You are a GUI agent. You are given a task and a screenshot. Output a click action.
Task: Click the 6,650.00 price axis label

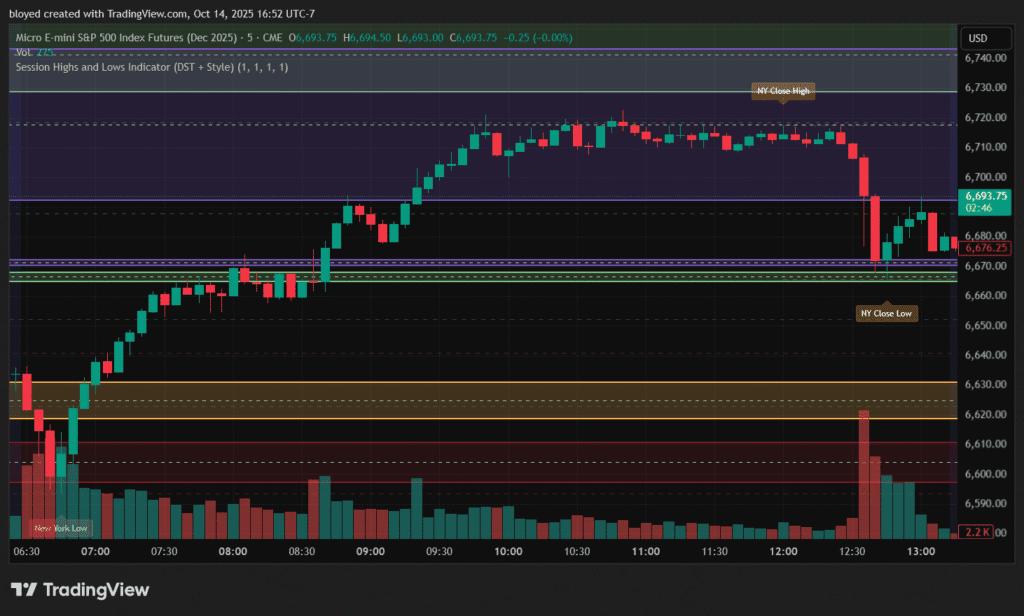(985, 325)
